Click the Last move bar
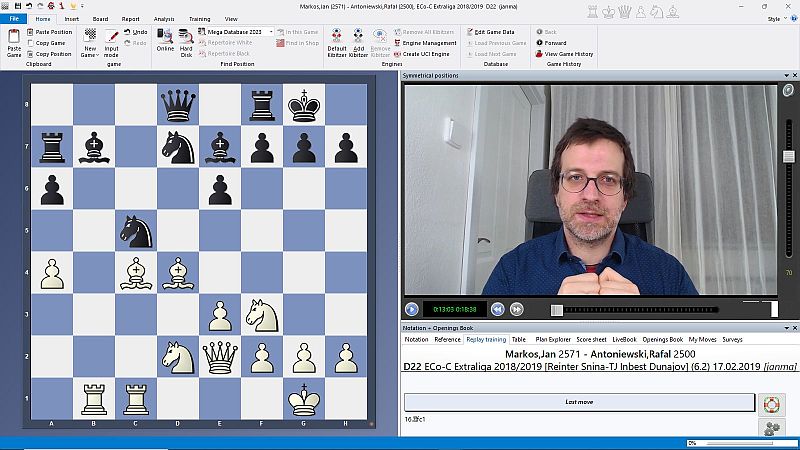800x450 pixels. [578, 402]
